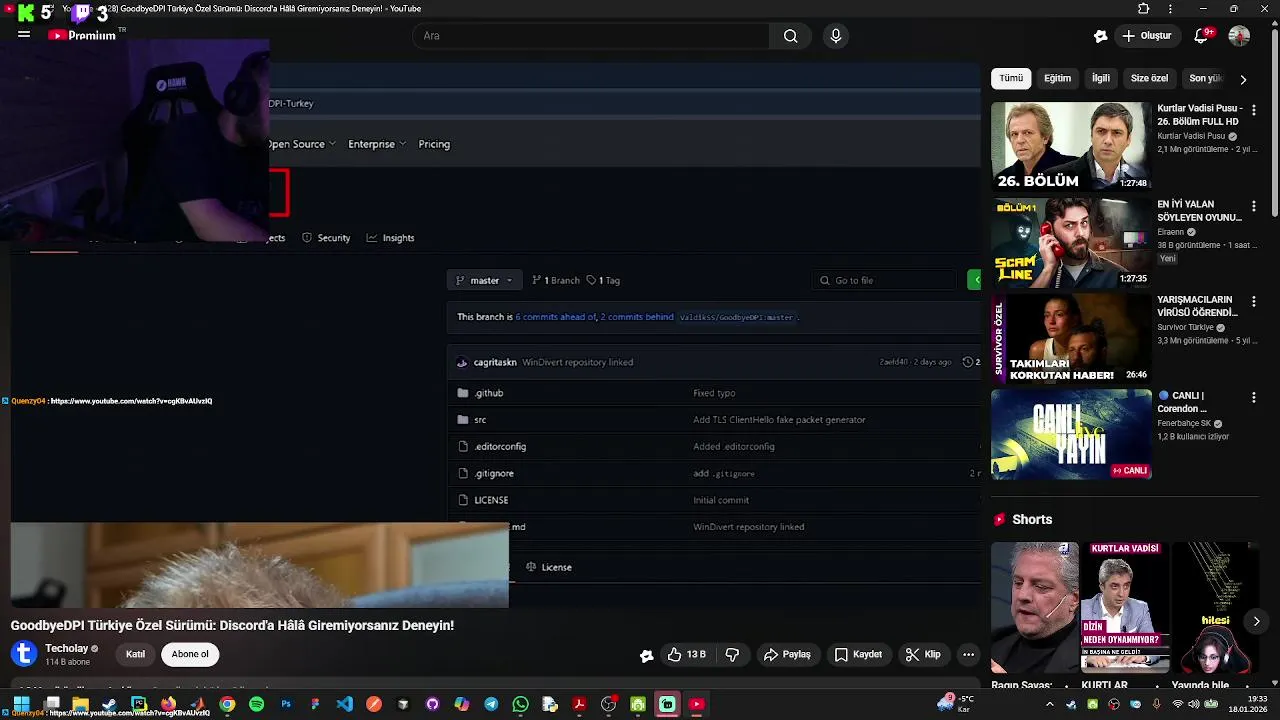Click the Abone ol subscribe button
This screenshot has width=1280, height=720.
(x=190, y=654)
